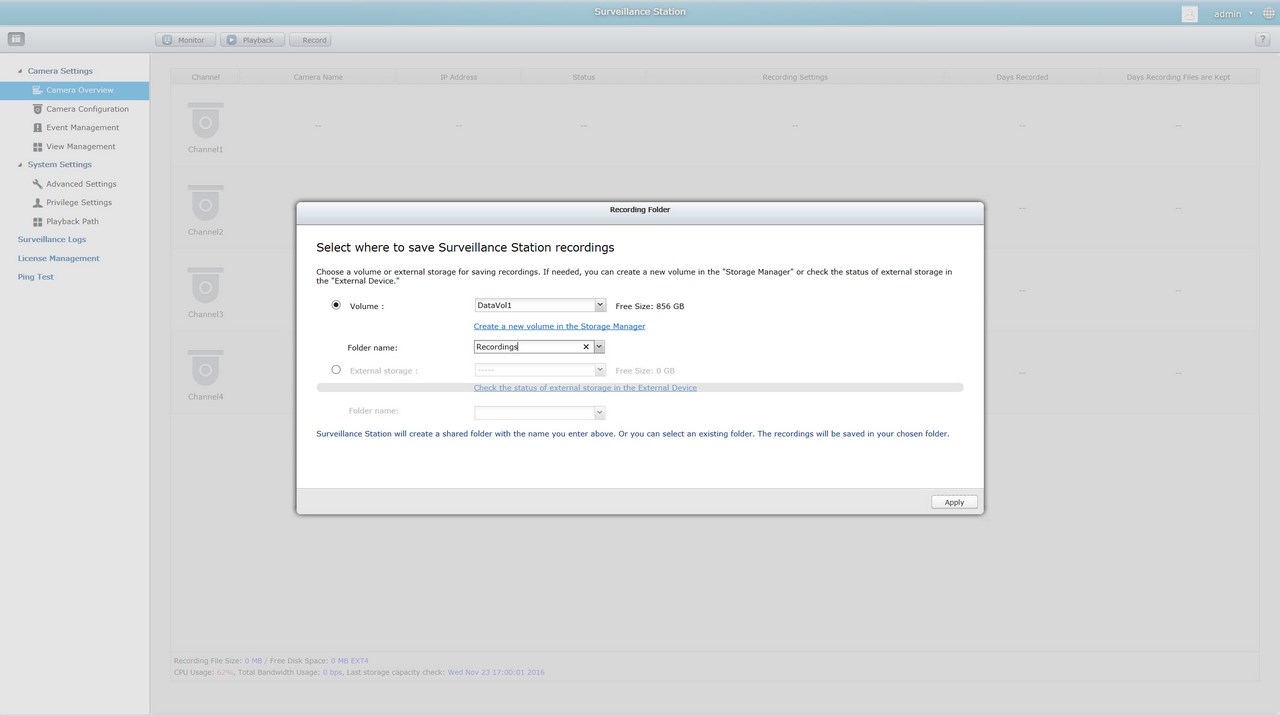
Task: Click the Camera Configuration camera icon
Action: point(38,109)
